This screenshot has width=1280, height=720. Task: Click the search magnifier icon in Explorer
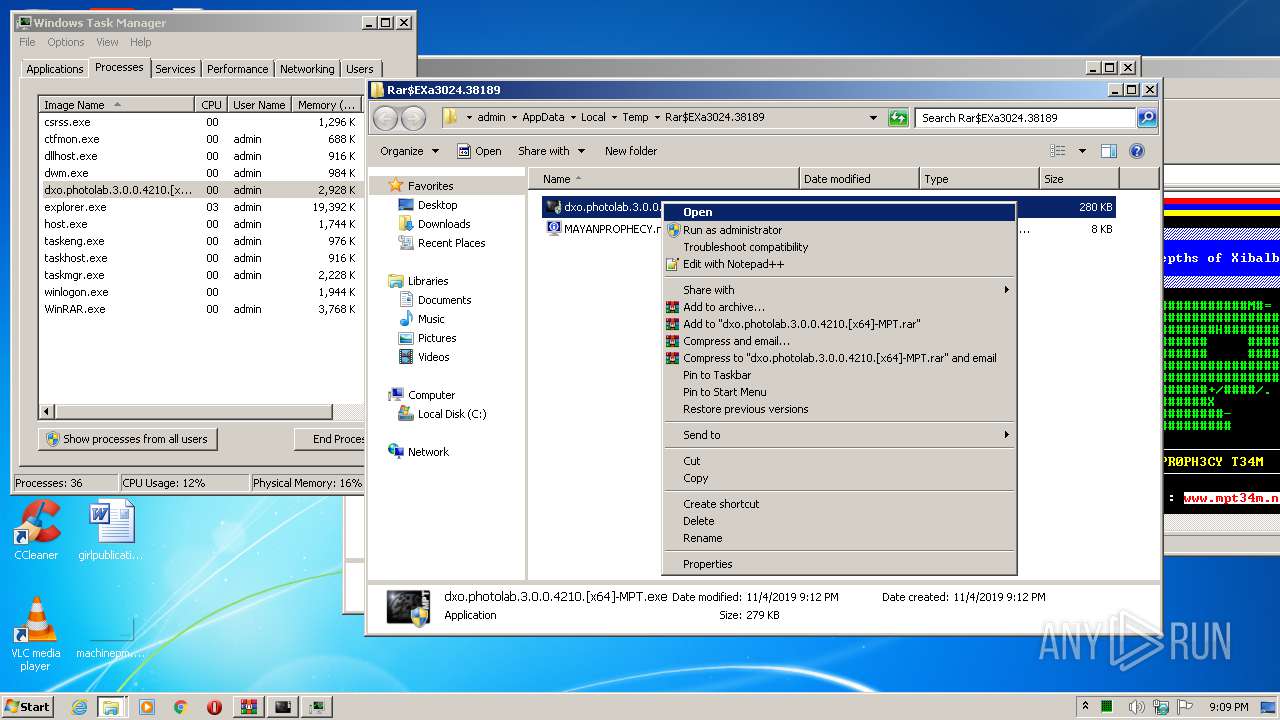[x=1147, y=118]
